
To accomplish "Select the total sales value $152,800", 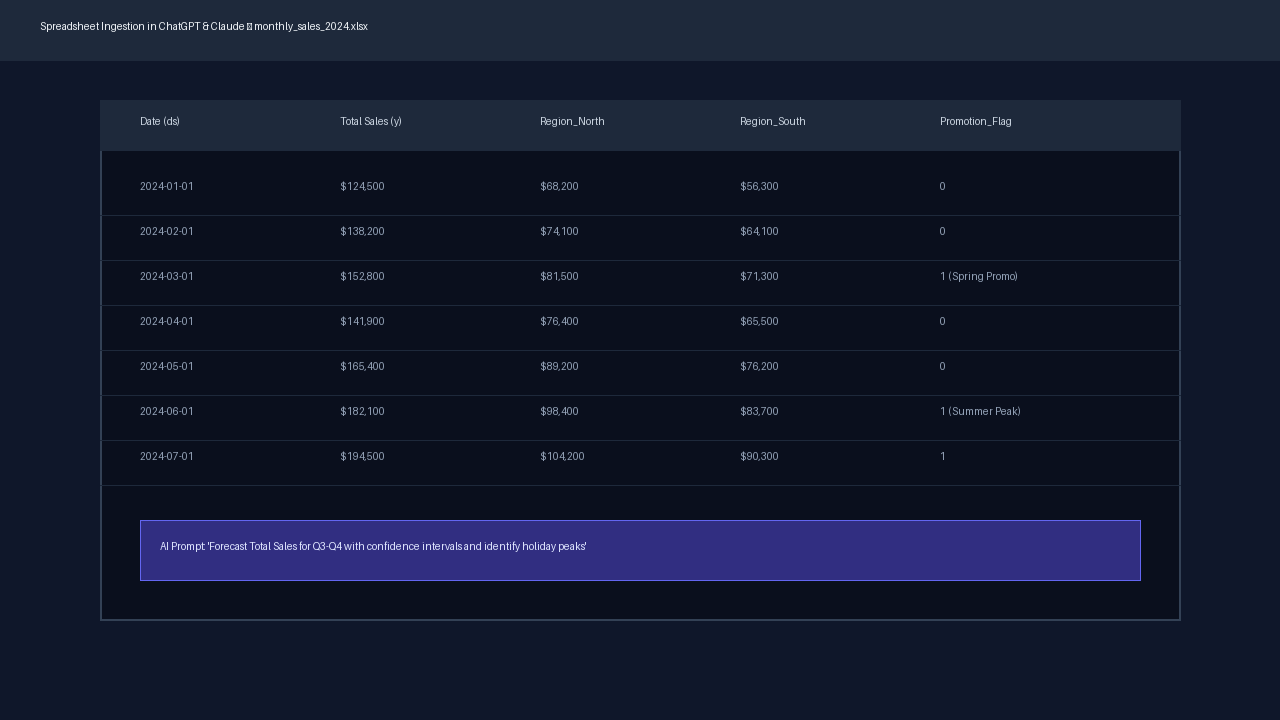I will click(x=362, y=276).
